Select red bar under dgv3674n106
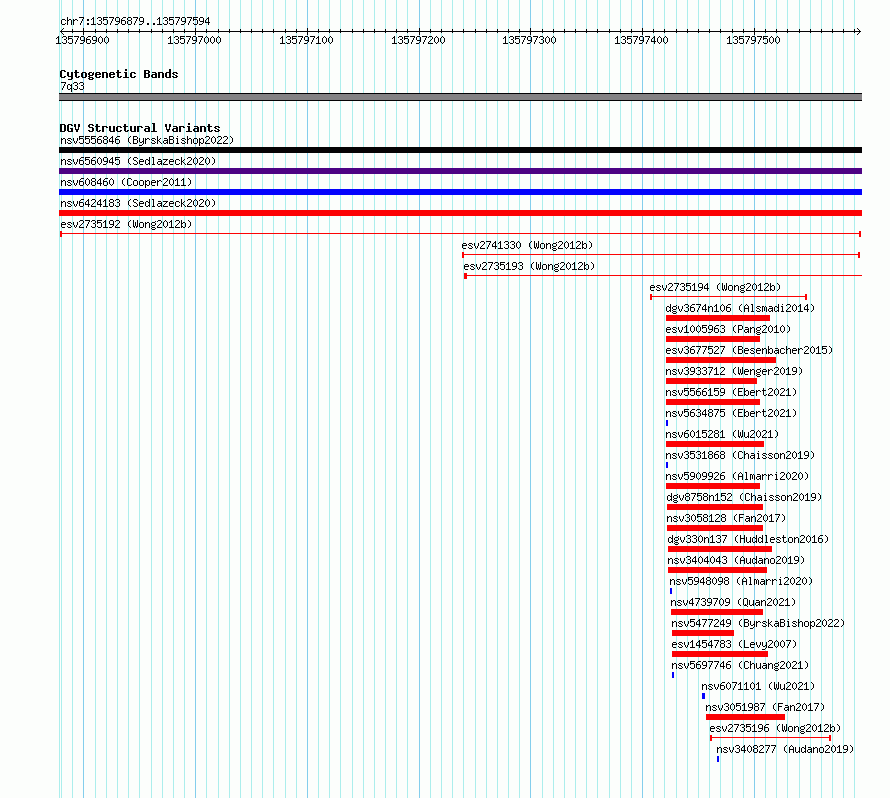The image size is (890, 798). click(718, 318)
